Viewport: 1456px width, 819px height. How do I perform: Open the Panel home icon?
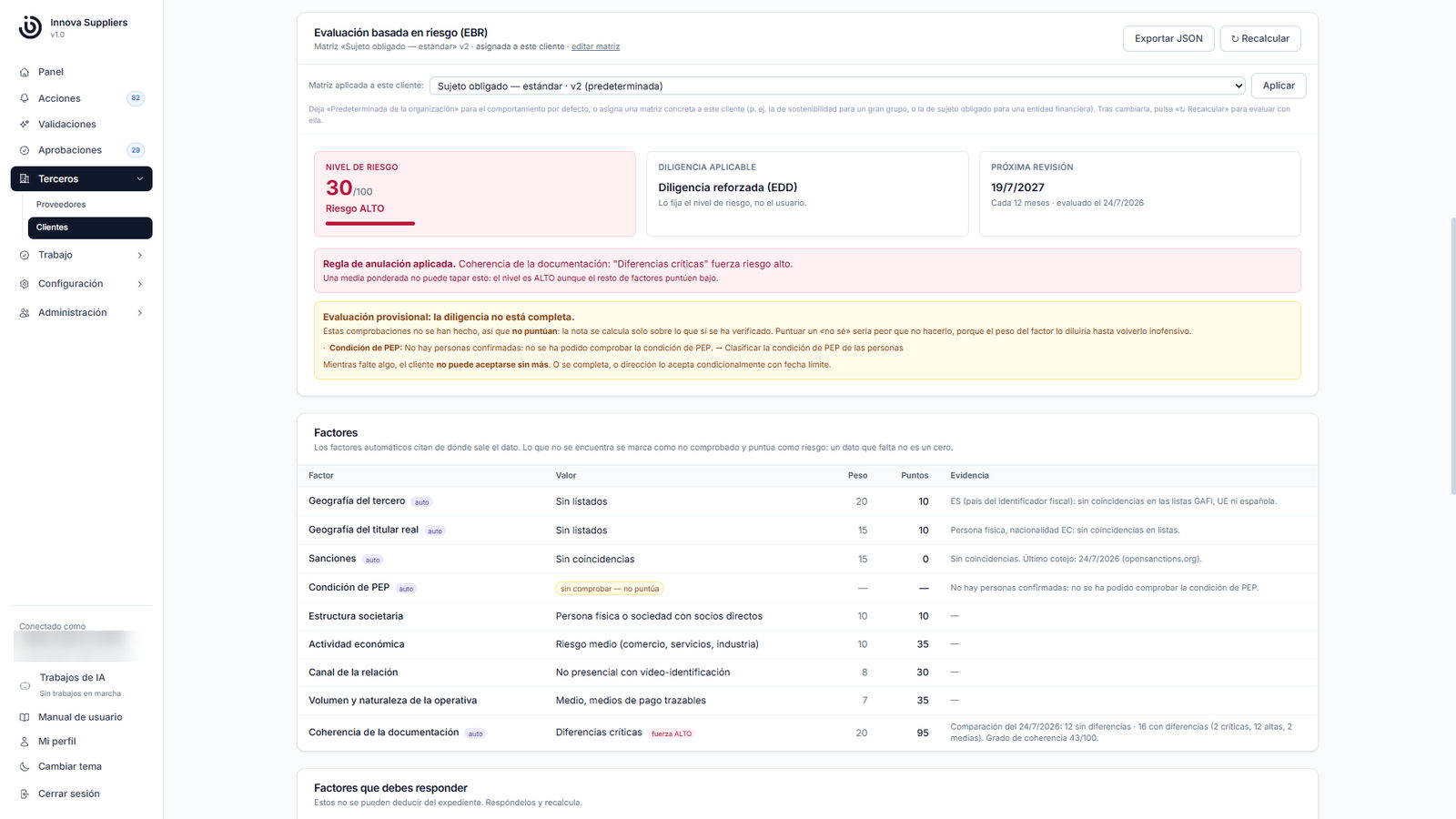pos(25,72)
